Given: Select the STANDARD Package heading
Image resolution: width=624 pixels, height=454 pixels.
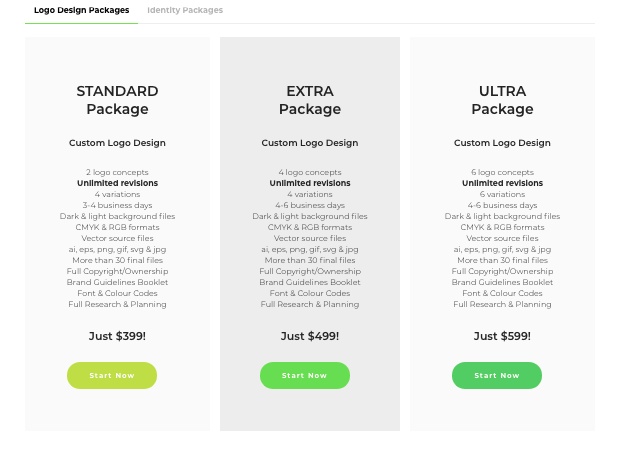Looking at the screenshot, I should coord(117,100).
